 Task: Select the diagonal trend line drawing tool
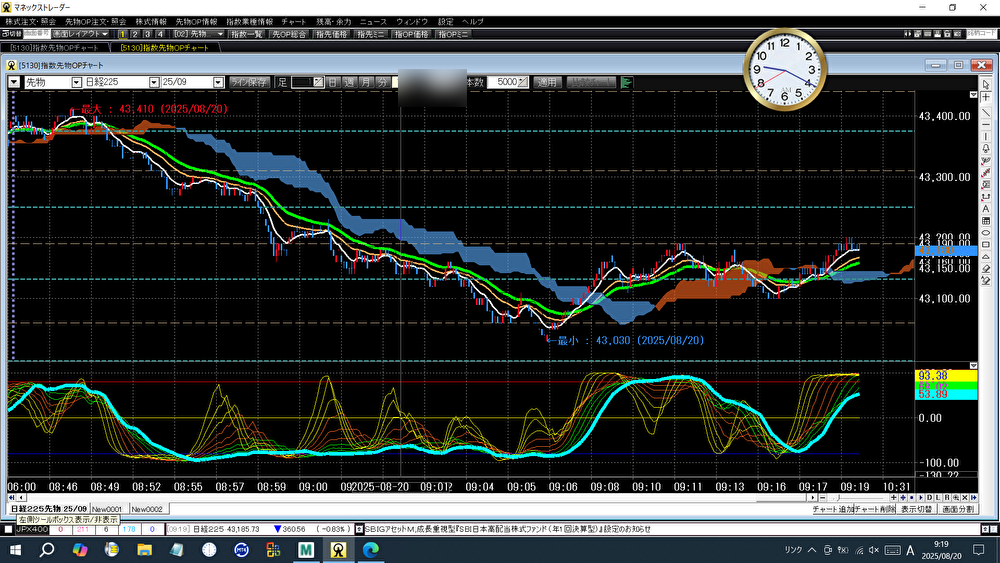click(985, 112)
